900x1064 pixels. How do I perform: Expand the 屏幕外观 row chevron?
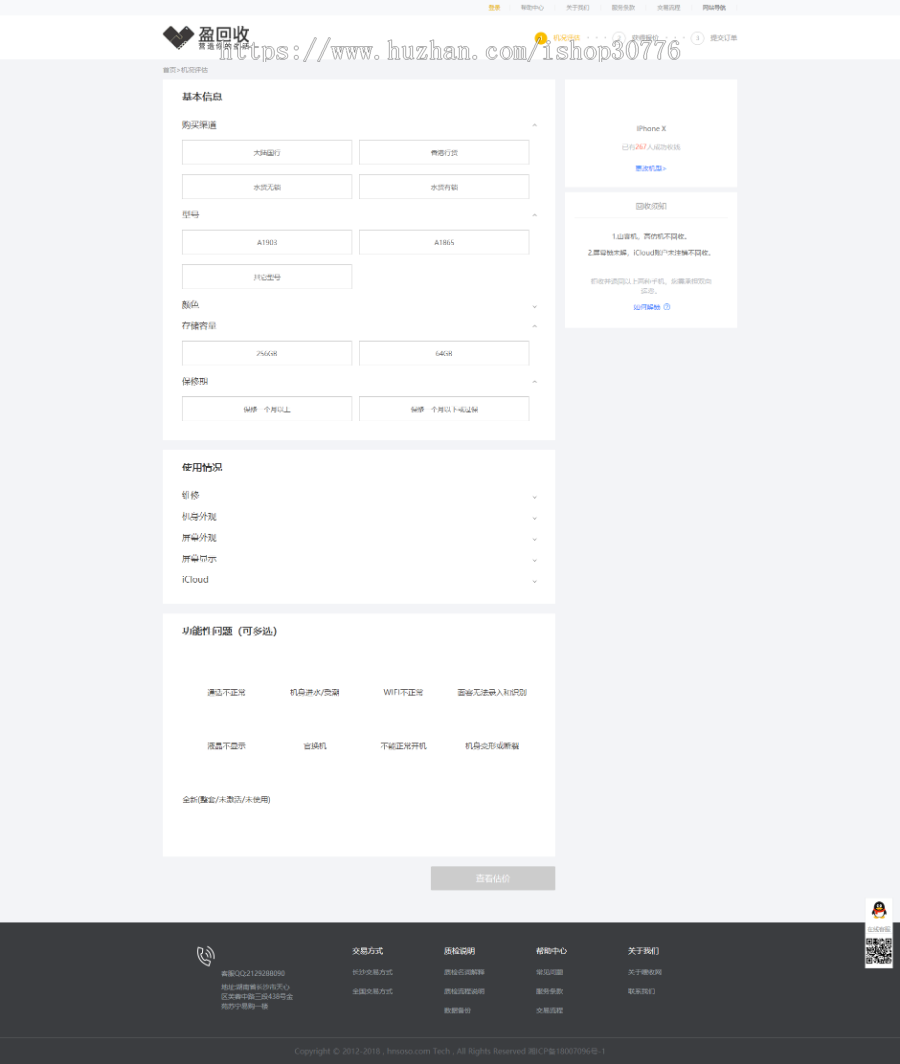[x=535, y=539]
